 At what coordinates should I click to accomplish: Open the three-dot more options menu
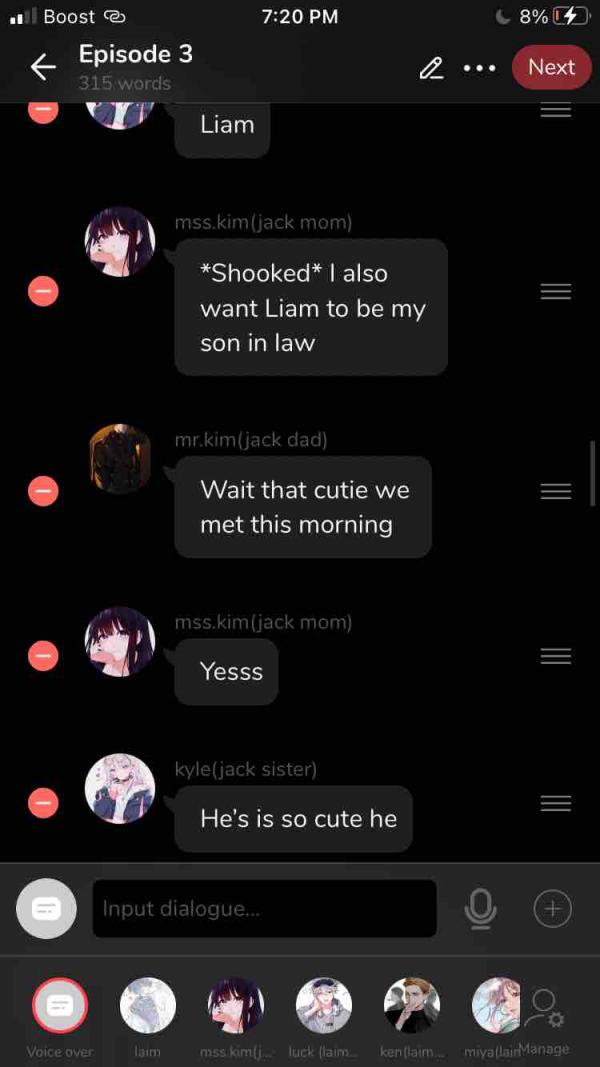click(479, 68)
